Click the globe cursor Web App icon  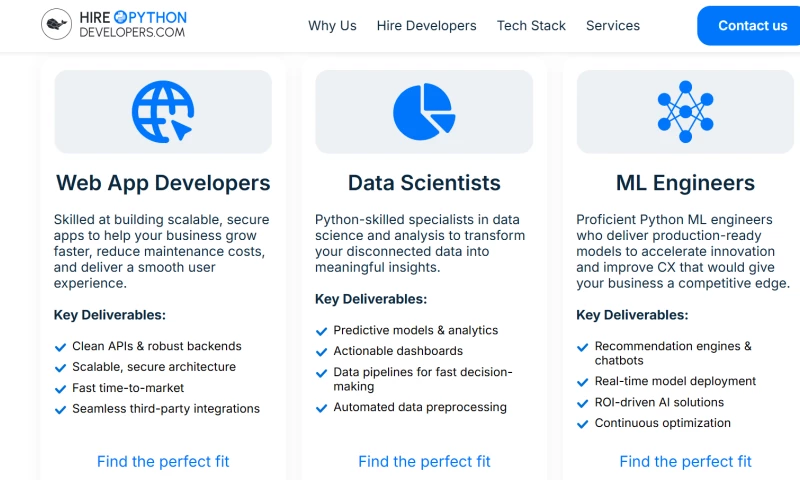point(163,111)
